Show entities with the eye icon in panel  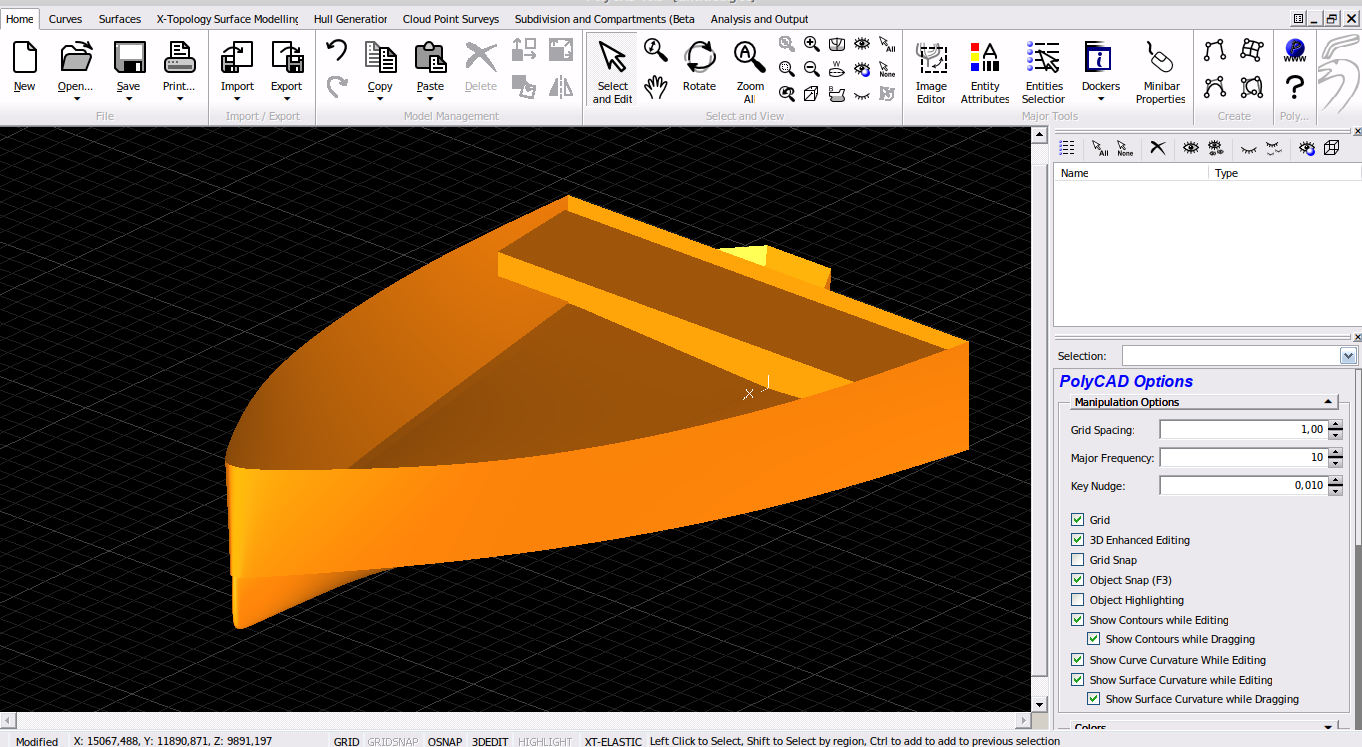click(1190, 148)
